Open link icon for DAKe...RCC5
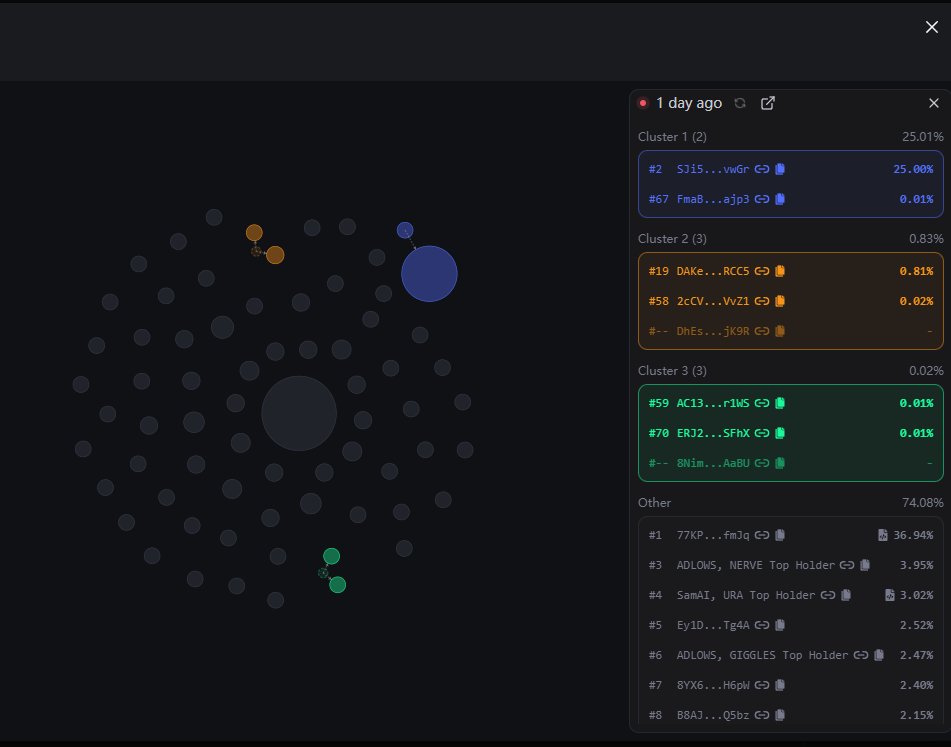The image size is (951, 747). pos(762,271)
